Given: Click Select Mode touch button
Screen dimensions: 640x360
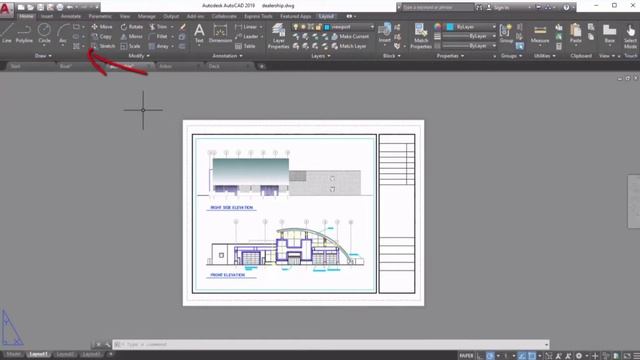Looking at the screenshot, I should pos(630,36).
